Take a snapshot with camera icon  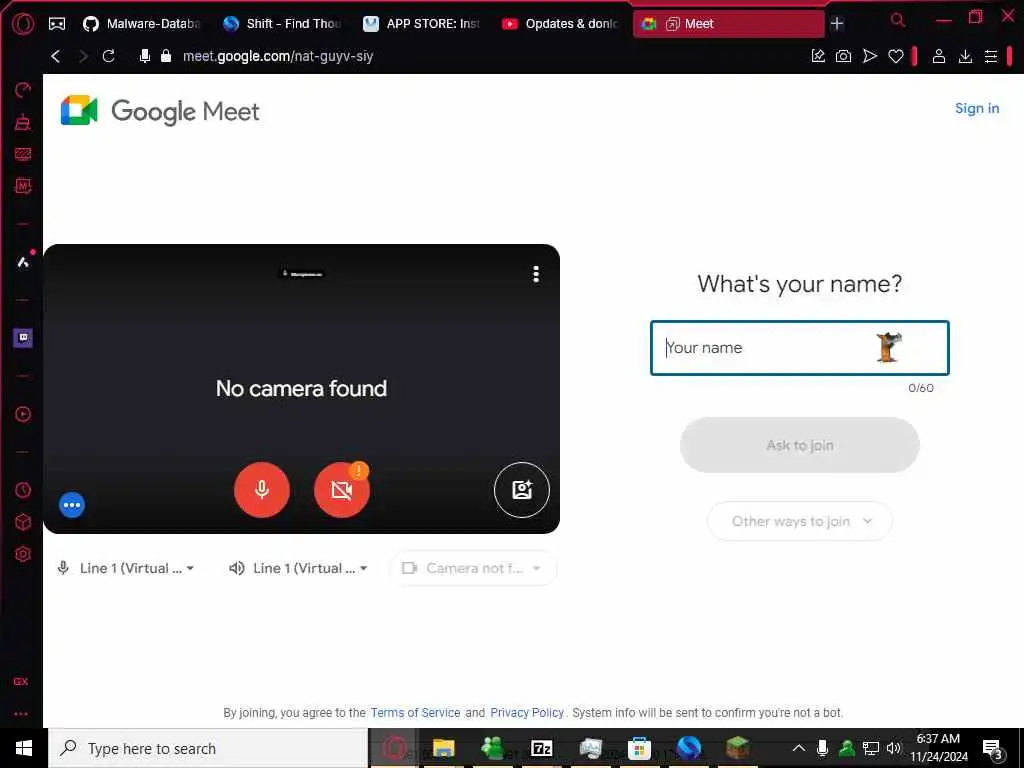pyautogui.click(x=843, y=56)
